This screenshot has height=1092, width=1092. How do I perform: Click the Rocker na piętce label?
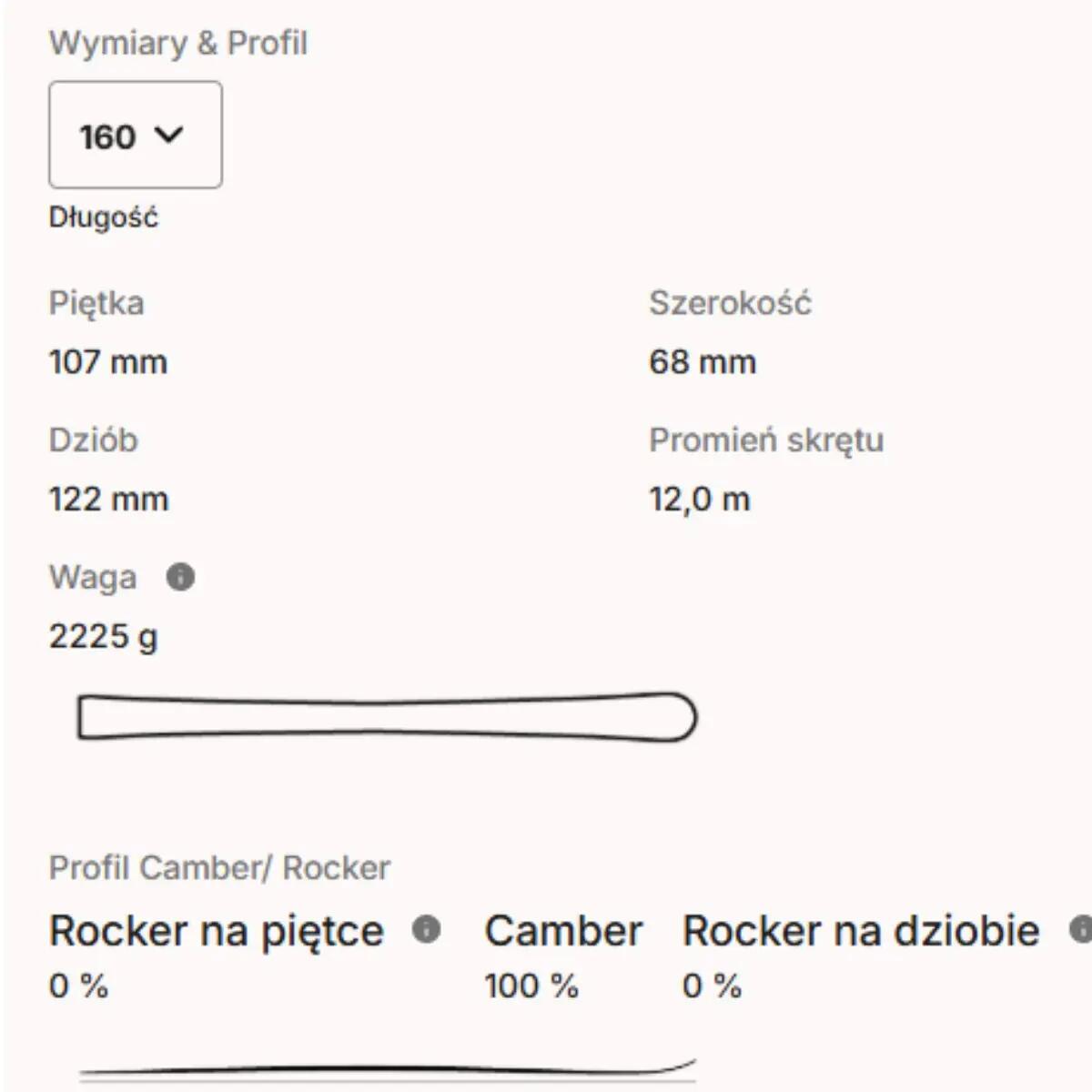point(217,930)
